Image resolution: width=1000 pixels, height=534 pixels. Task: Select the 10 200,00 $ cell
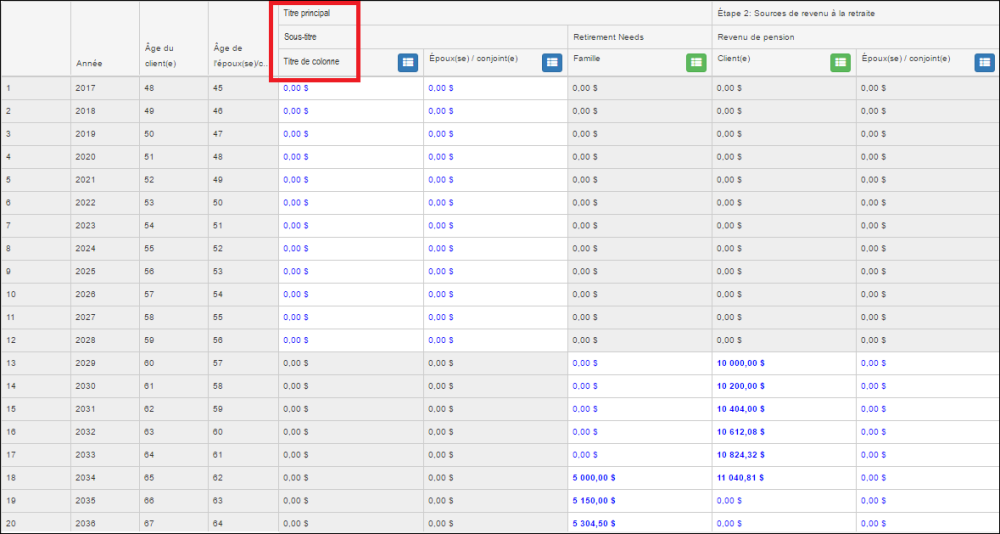click(x=784, y=386)
